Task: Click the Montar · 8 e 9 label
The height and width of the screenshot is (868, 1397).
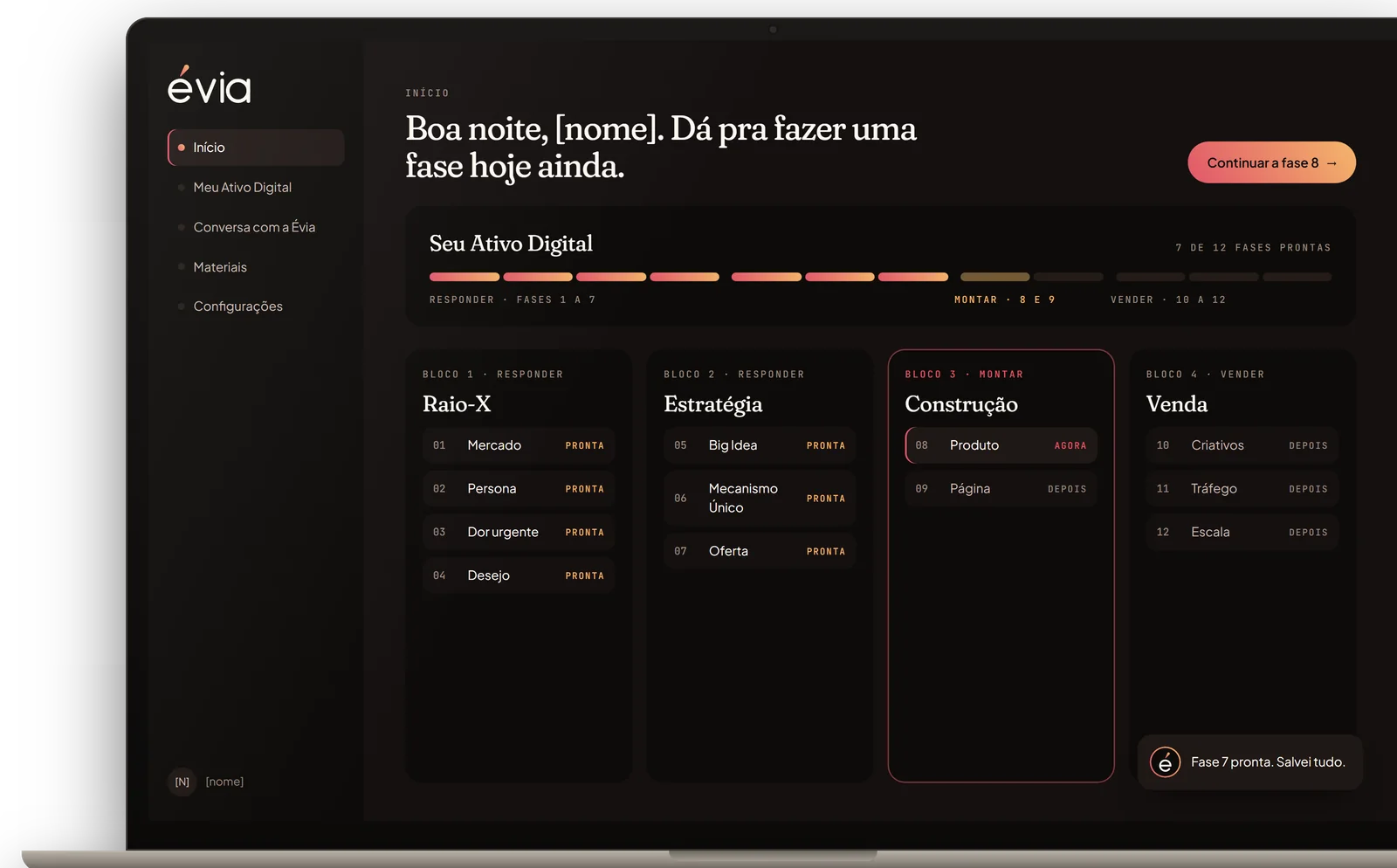Action: pos(1005,300)
